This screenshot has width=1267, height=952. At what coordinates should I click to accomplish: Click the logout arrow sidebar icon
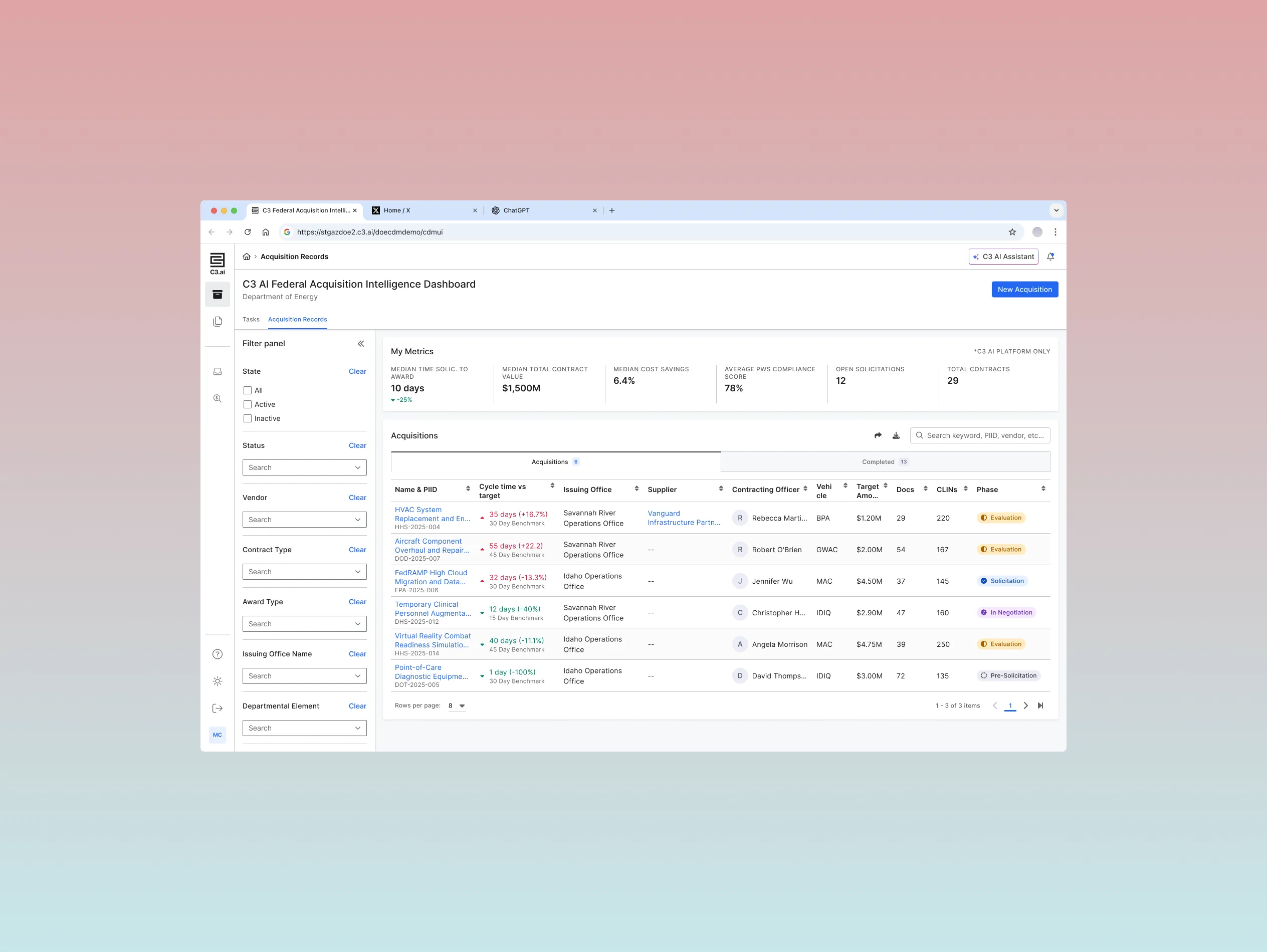pyautogui.click(x=218, y=708)
